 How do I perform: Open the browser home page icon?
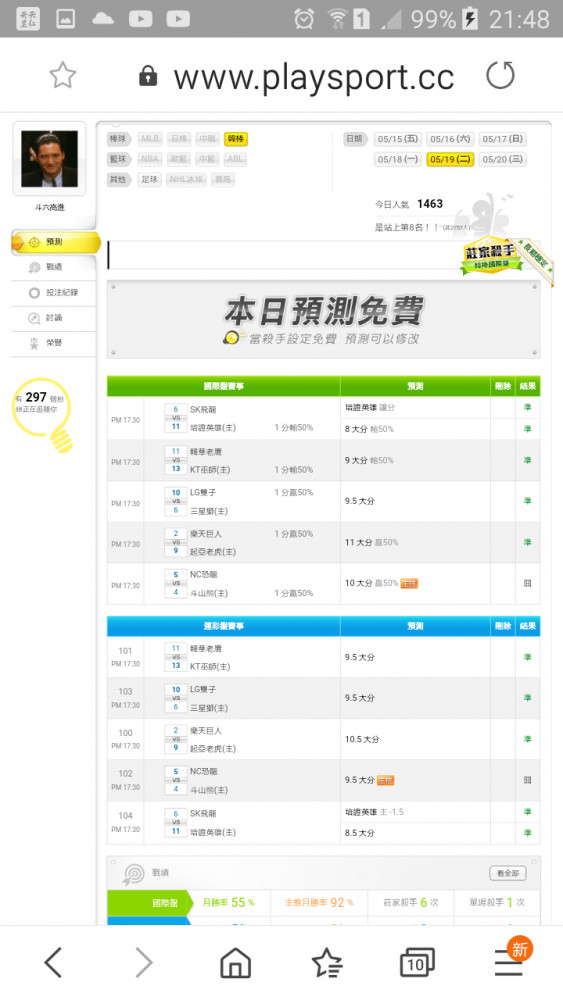pos(235,962)
